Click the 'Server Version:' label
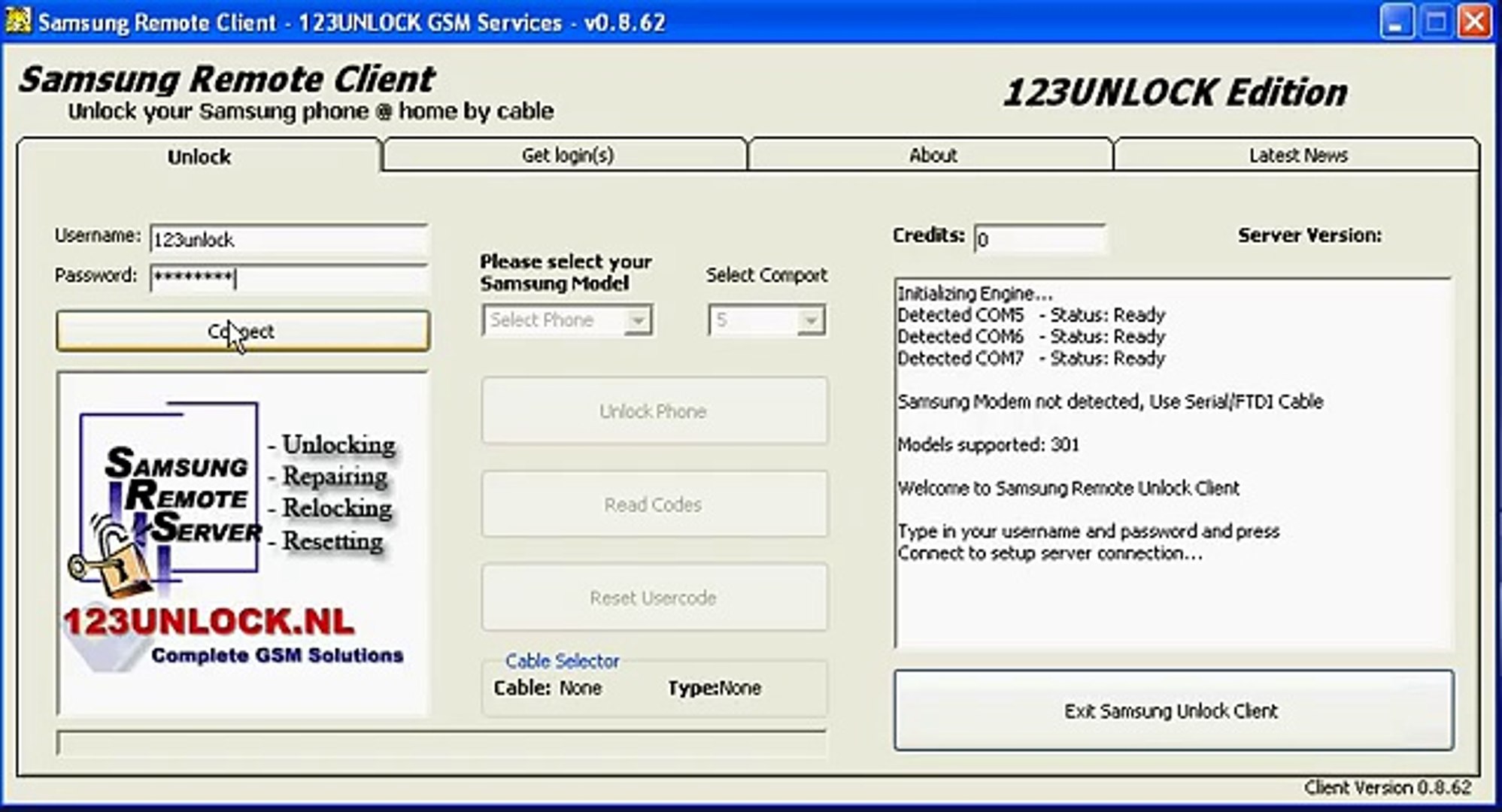 (1309, 235)
